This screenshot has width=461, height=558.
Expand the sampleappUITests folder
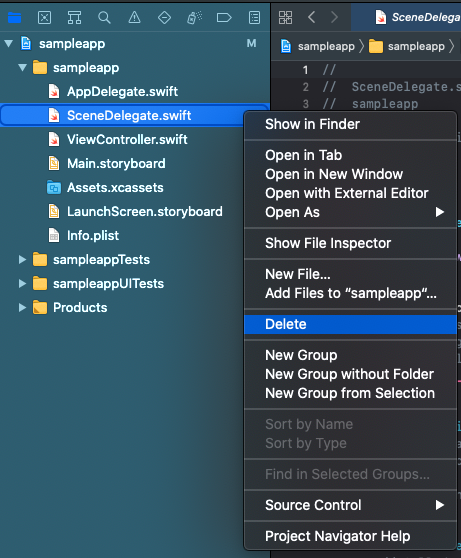click(x=22, y=284)
